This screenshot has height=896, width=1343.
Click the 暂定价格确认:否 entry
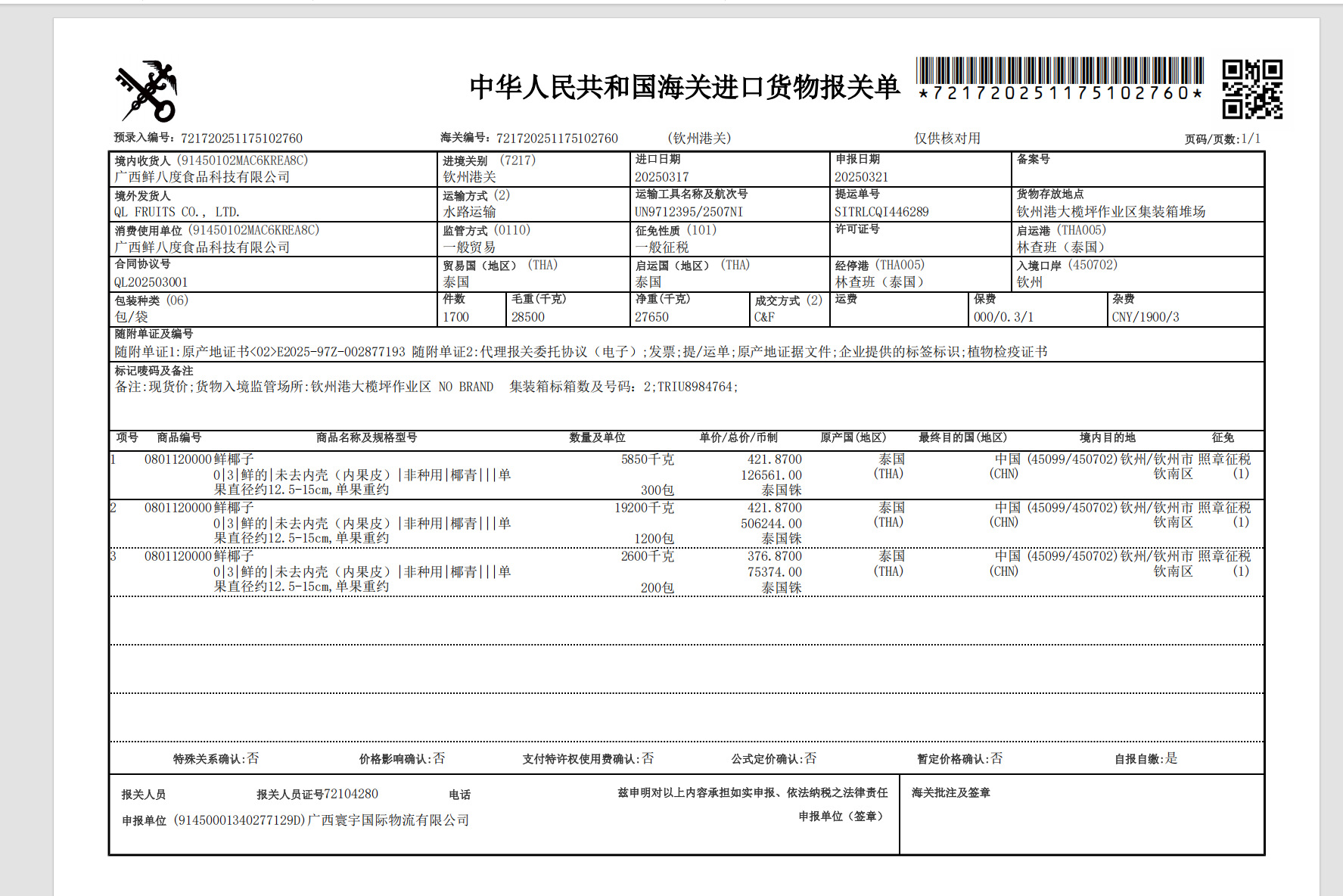click(x=960, y=758)
